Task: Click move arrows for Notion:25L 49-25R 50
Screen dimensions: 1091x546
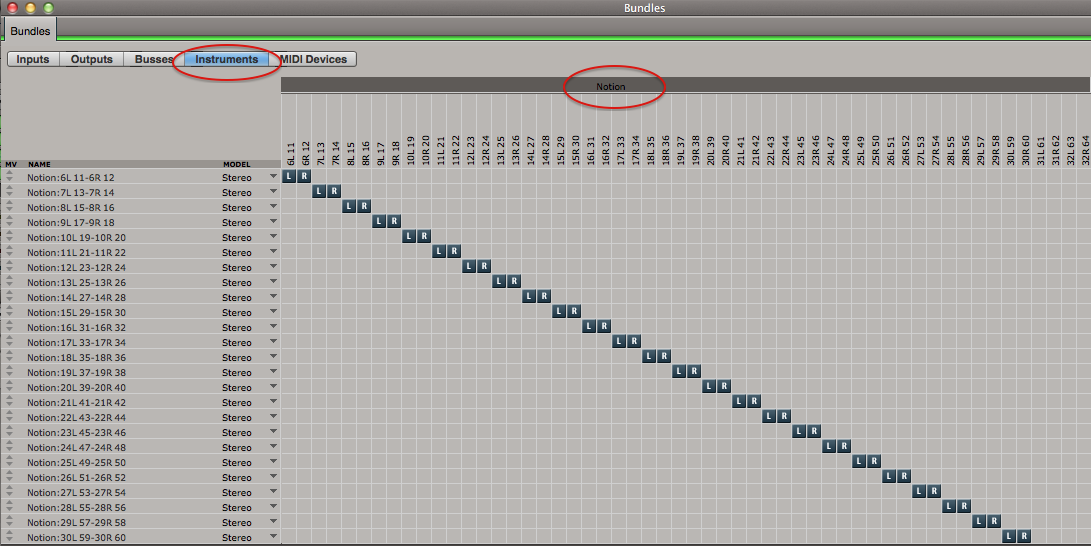Action: (10, 462)
